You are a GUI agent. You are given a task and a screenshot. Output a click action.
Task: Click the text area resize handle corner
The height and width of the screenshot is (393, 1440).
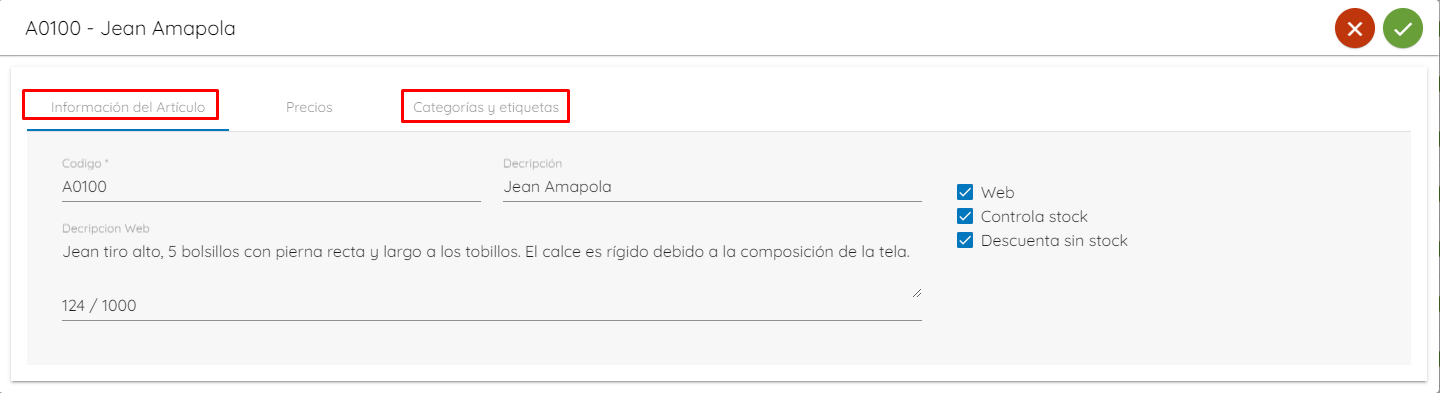point(916,292)
